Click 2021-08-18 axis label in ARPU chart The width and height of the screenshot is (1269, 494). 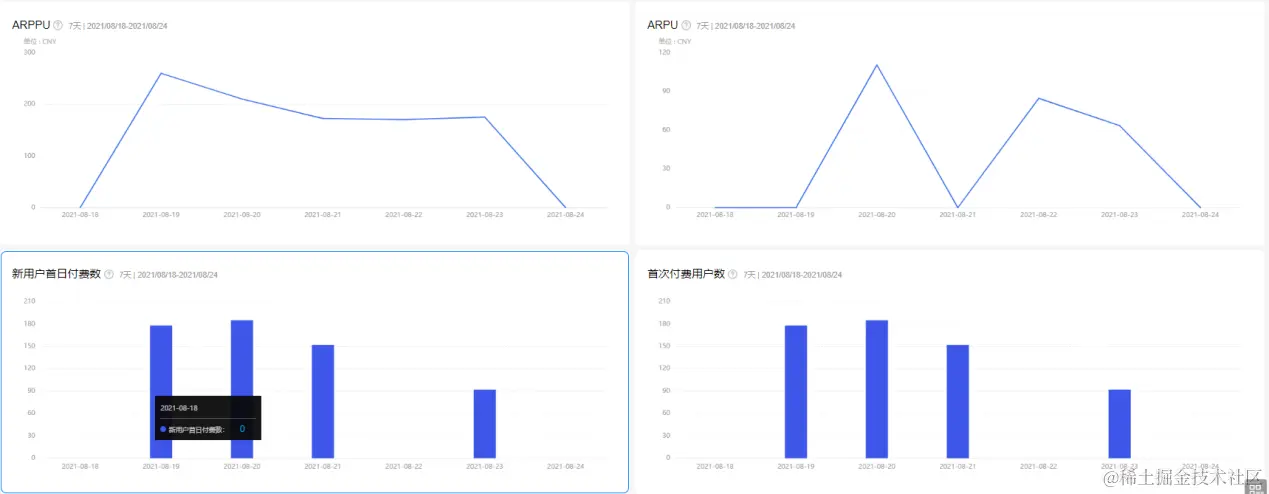pos(715,214)
